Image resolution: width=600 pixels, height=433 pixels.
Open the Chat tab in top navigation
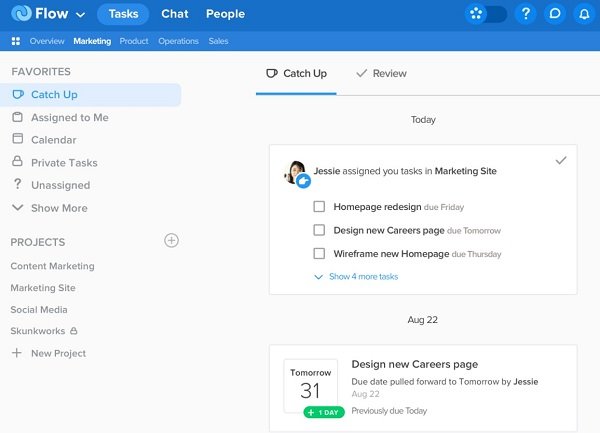point(175,14)
